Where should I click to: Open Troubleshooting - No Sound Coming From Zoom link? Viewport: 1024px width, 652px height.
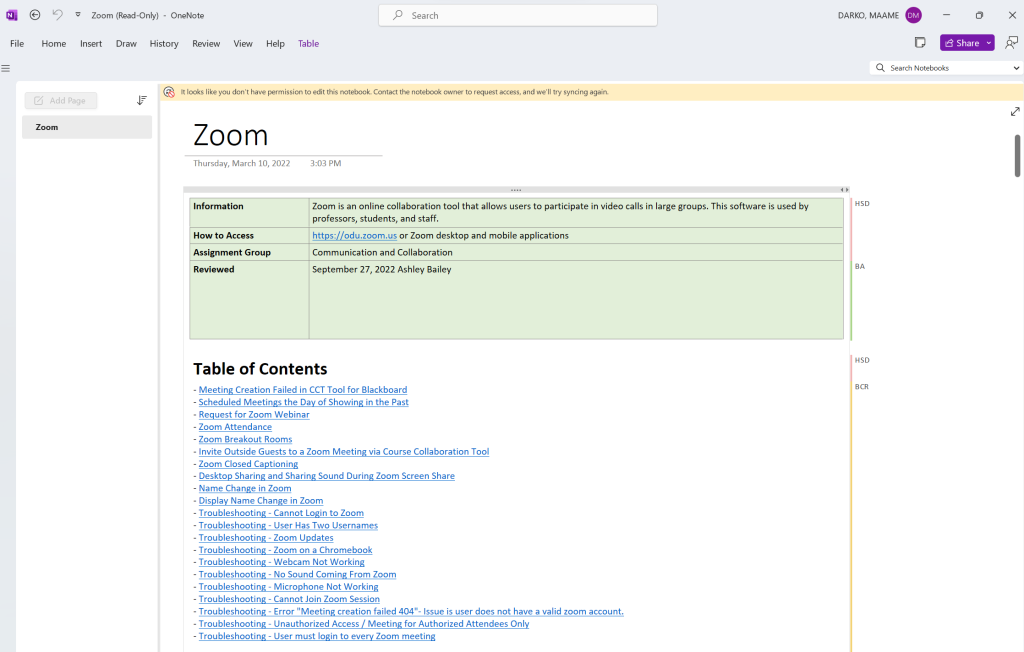297,575
